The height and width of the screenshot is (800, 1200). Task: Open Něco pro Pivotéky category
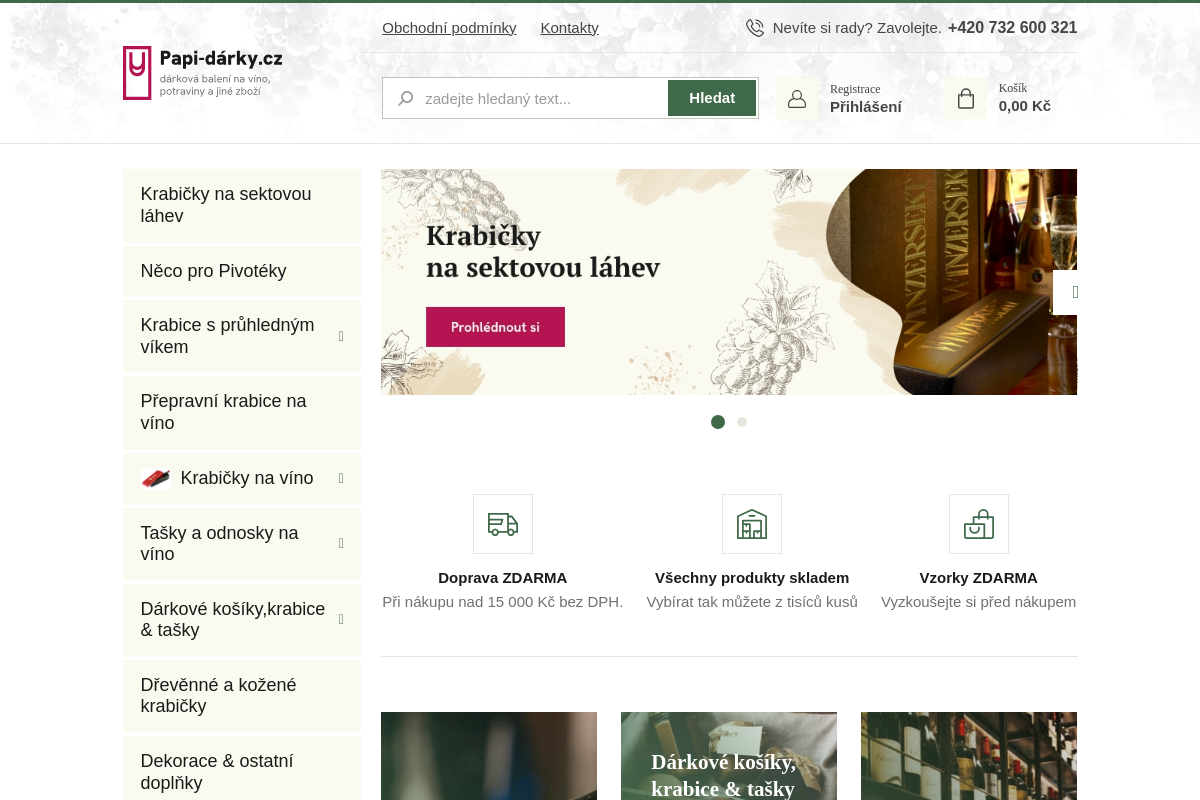point(214,271)
